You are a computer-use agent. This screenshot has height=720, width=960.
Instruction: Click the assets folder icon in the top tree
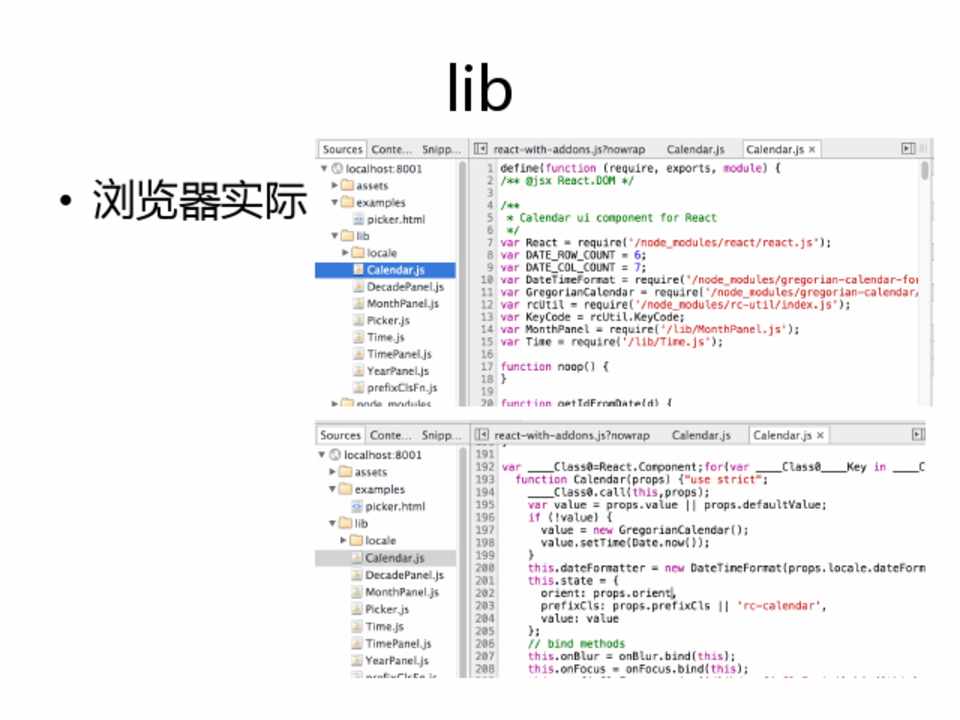[x=347, y=186]
